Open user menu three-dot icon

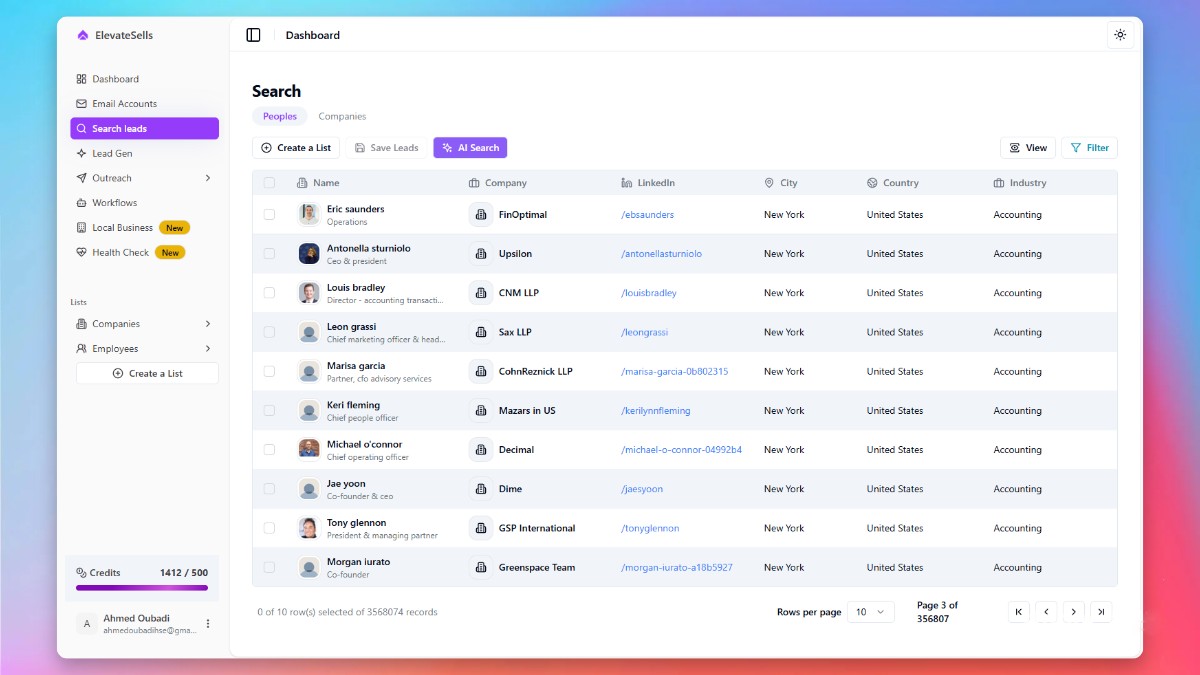point(208,624)
